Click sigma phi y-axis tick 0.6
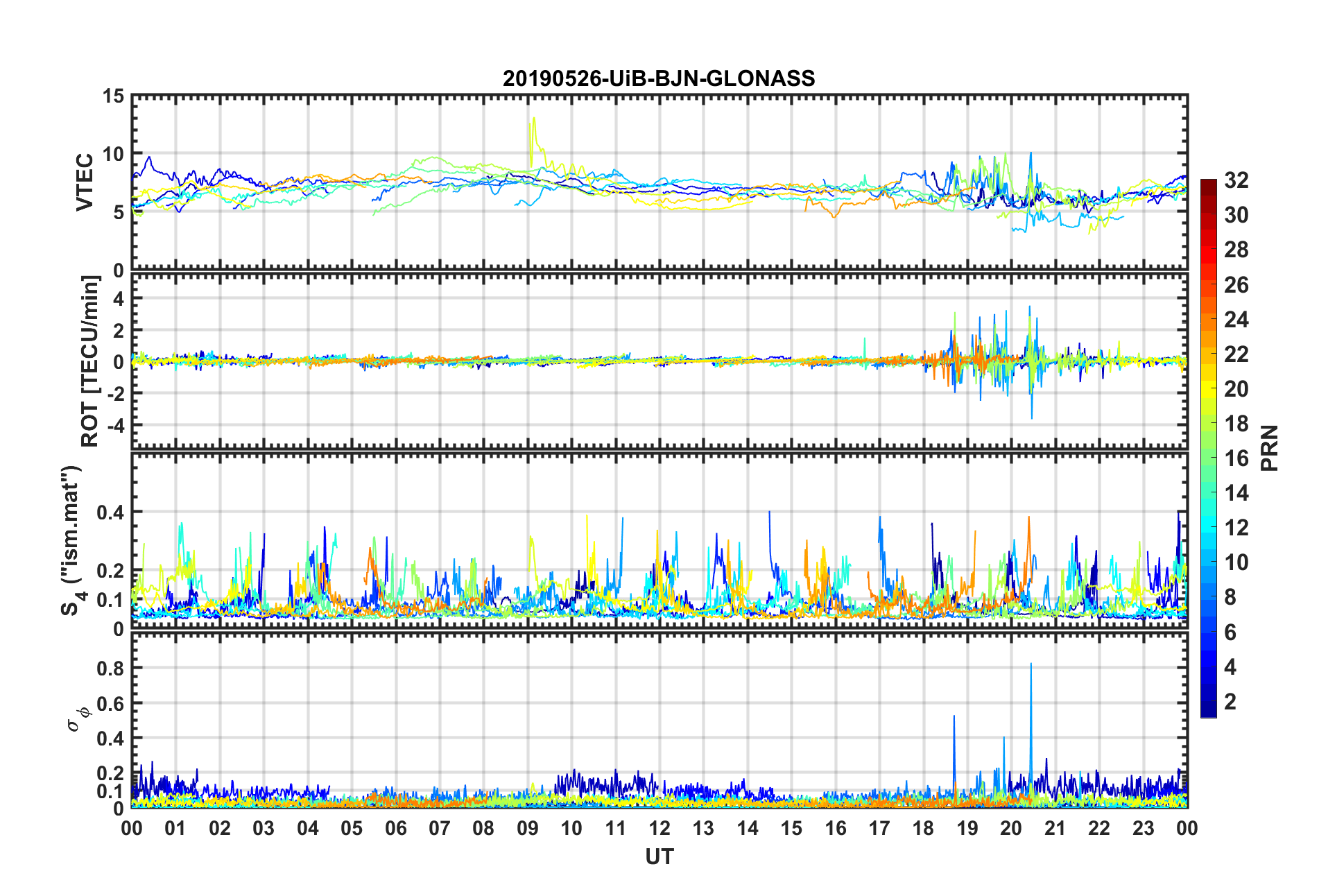 click(111, 703)
